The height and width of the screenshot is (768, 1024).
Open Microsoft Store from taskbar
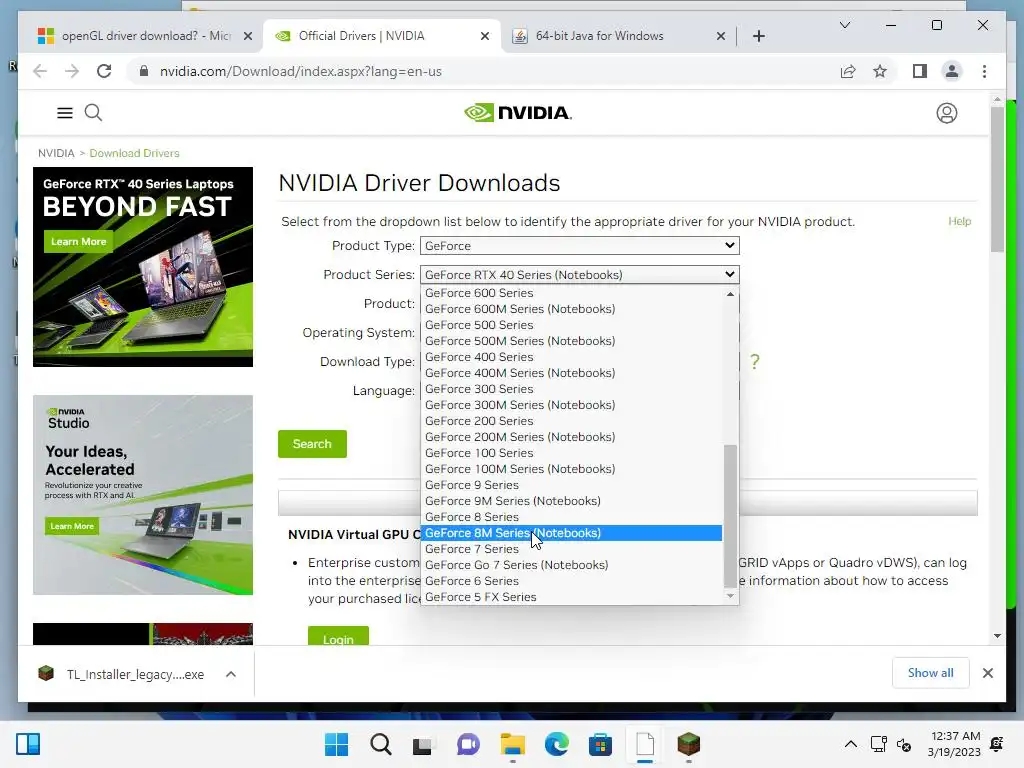pos(600,744)
